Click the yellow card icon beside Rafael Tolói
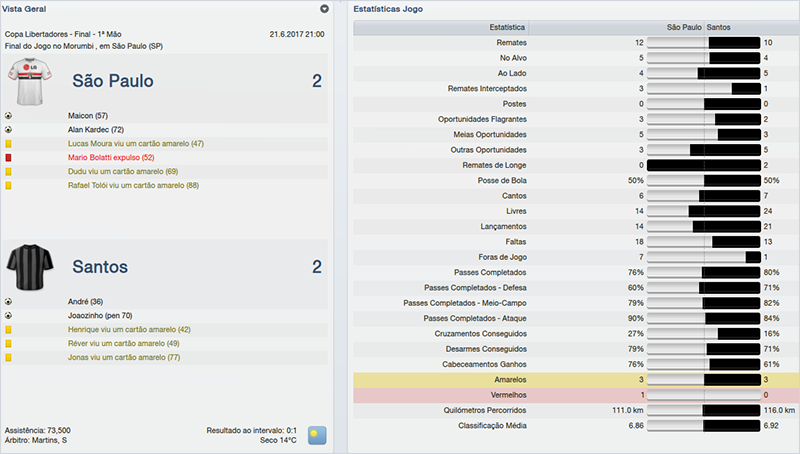 [8, 186]
